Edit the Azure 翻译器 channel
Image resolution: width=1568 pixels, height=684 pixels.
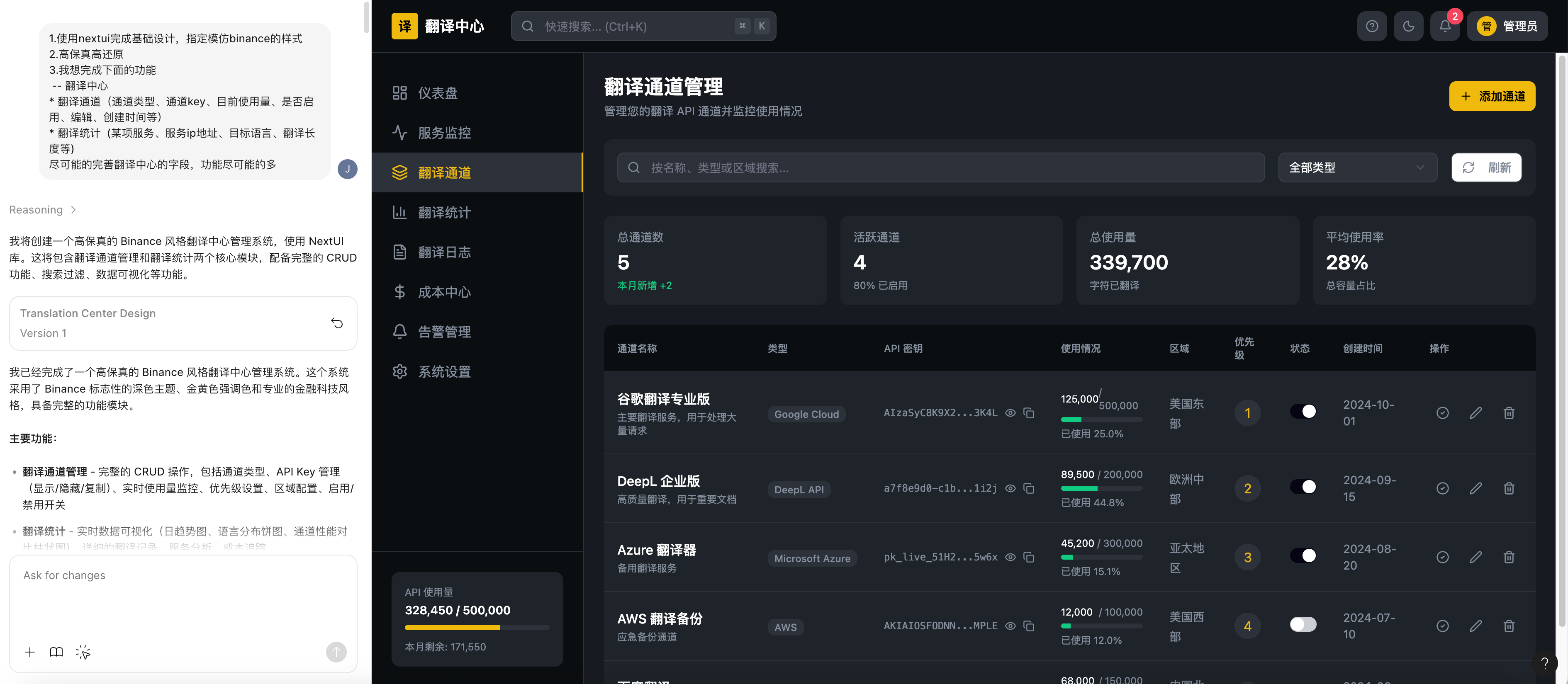point(1475,558)
